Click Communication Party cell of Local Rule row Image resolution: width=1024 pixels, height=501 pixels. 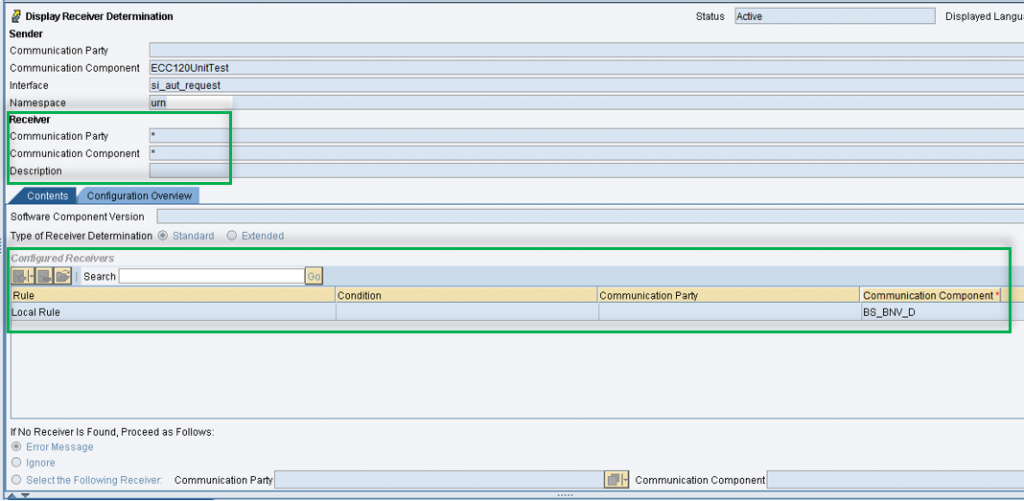pyautogui.click(x=729, y=312)
